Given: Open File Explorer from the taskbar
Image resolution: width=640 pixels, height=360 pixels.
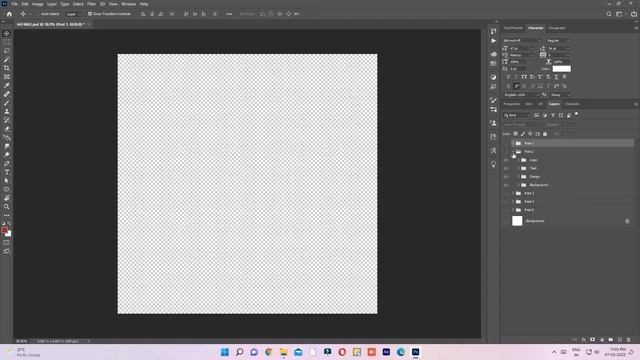Looking at the screenshot, I should (283, 352).
